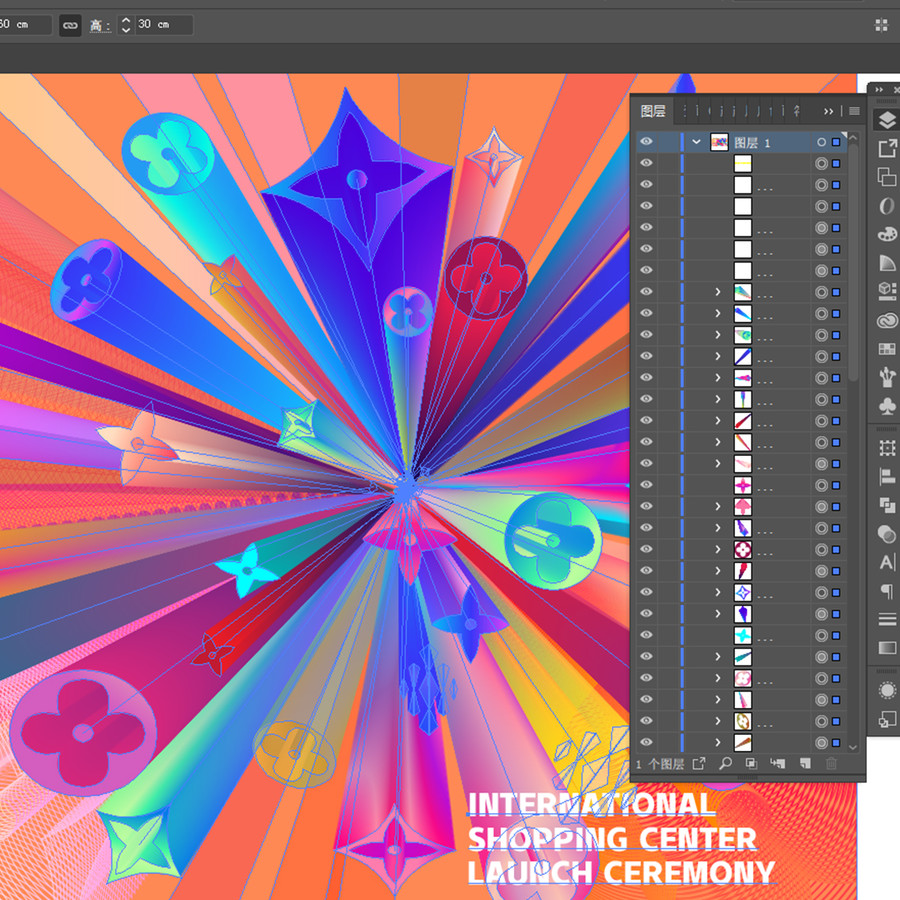Click the target circle of the cyan star sublayer
The width and height of the screenshot is (900, 900).
821,635
